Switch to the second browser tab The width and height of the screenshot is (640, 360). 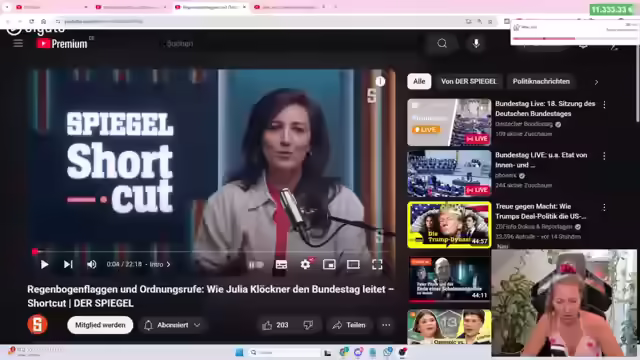(131, 7)
